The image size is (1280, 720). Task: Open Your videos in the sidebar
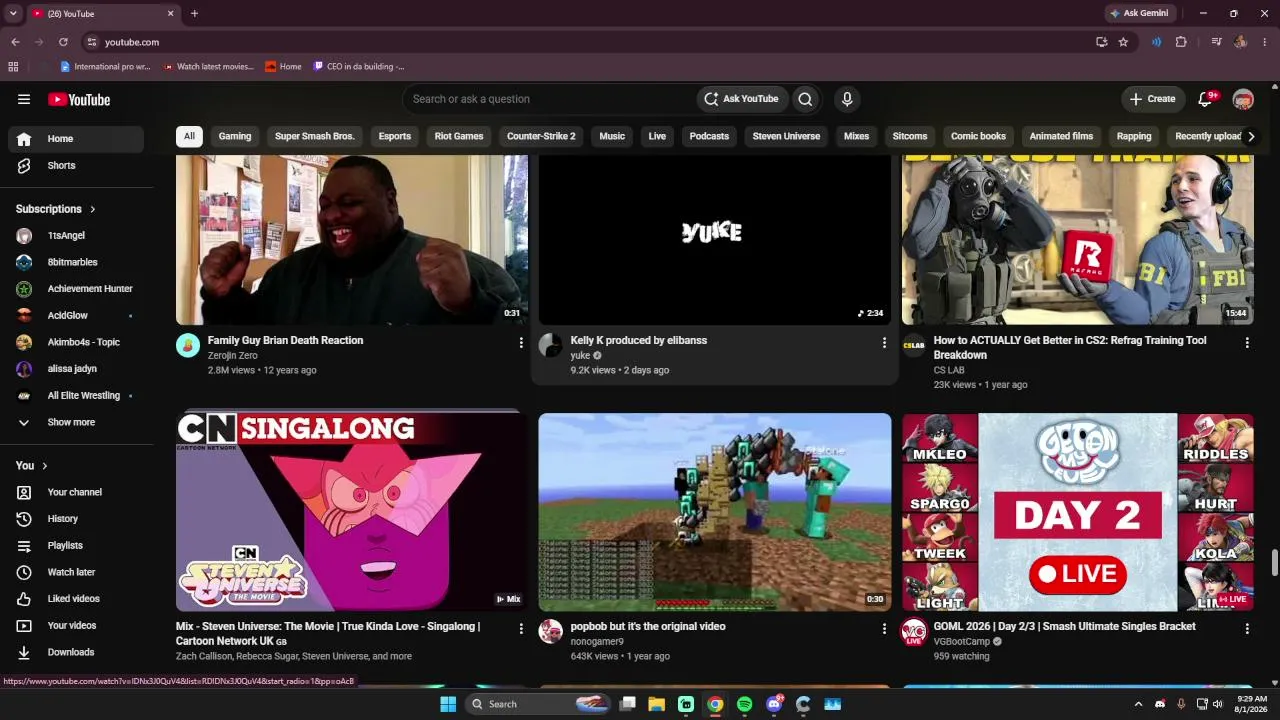[76, 625]
